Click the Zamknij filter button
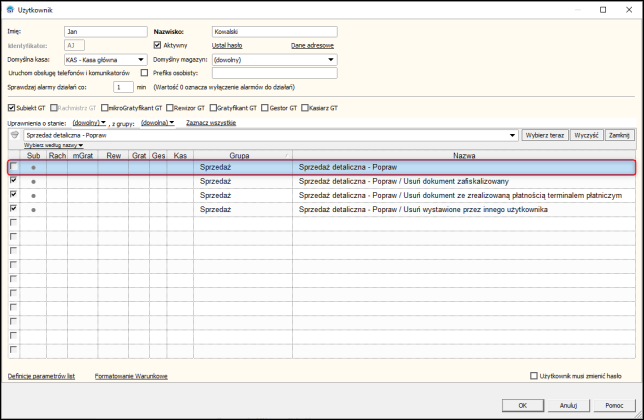 pyautogui.click(x=619, y=135)
